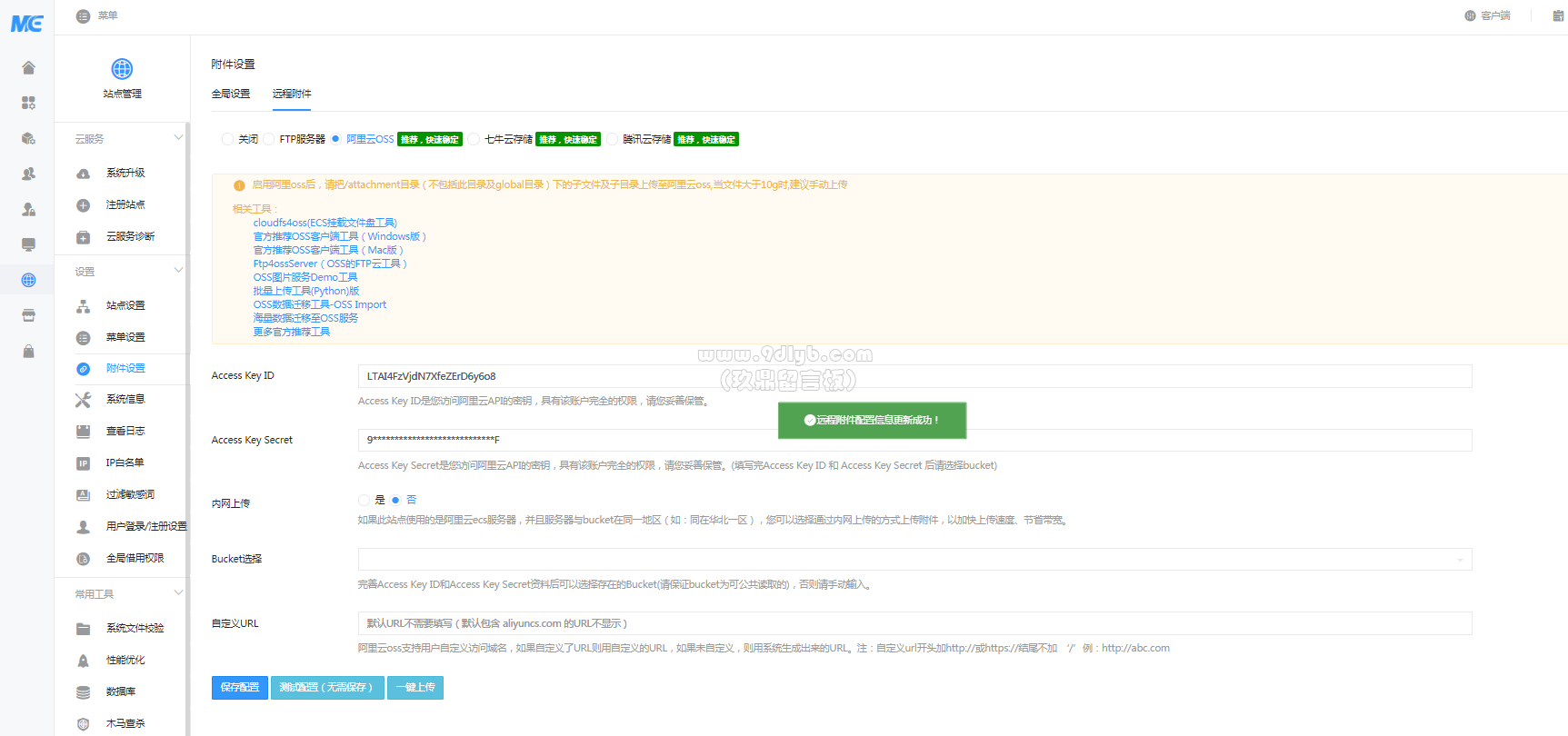The width and height of the screenshot is (1568, 736).
Task: Select the 关闭 radio option
Action: [227, 139]
